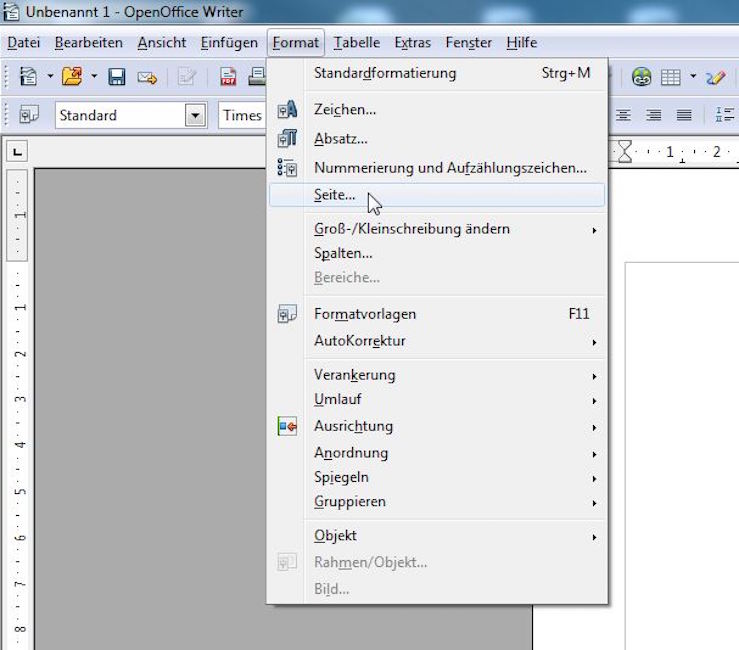Expand Groß-/Kleinschreibung ändern submenu
The width and height of the screenshot is (739, 650).
437,229
